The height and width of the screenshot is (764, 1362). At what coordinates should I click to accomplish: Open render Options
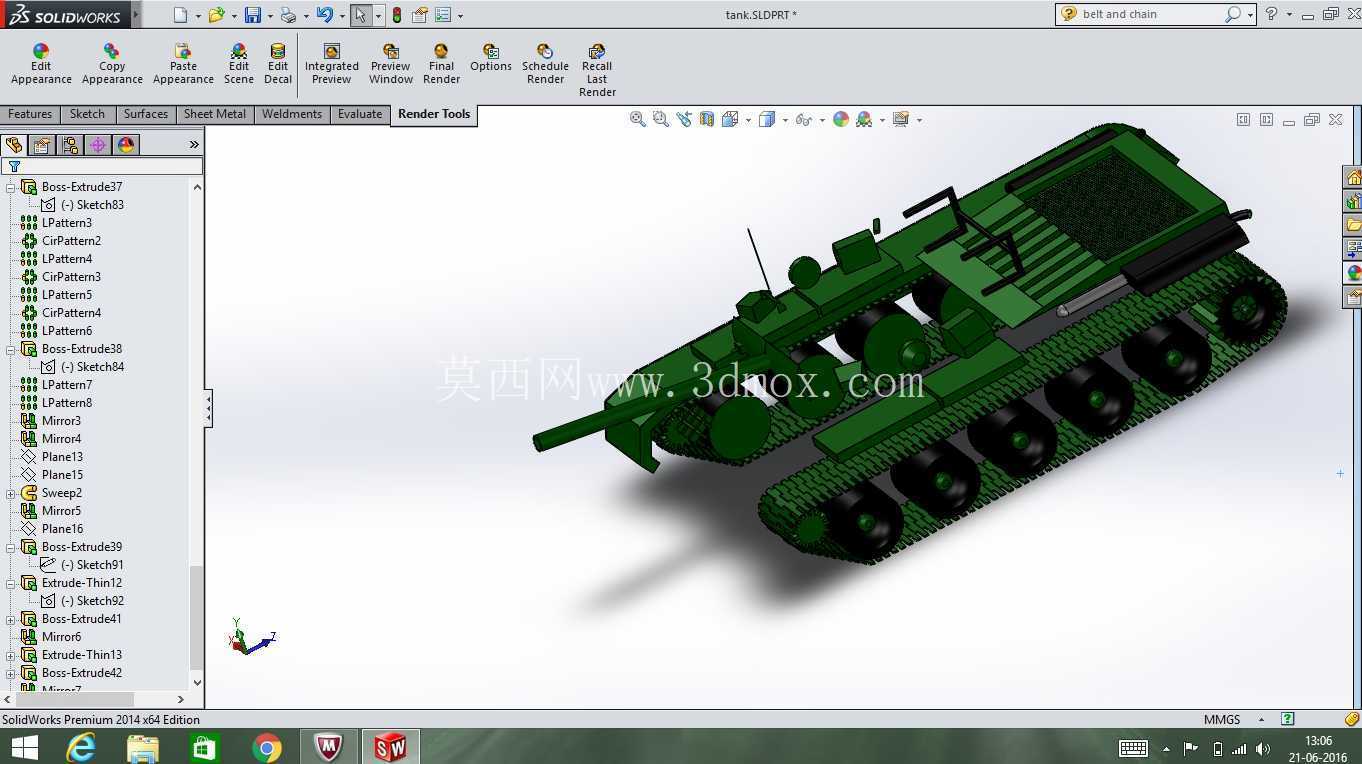pos(491,58)
